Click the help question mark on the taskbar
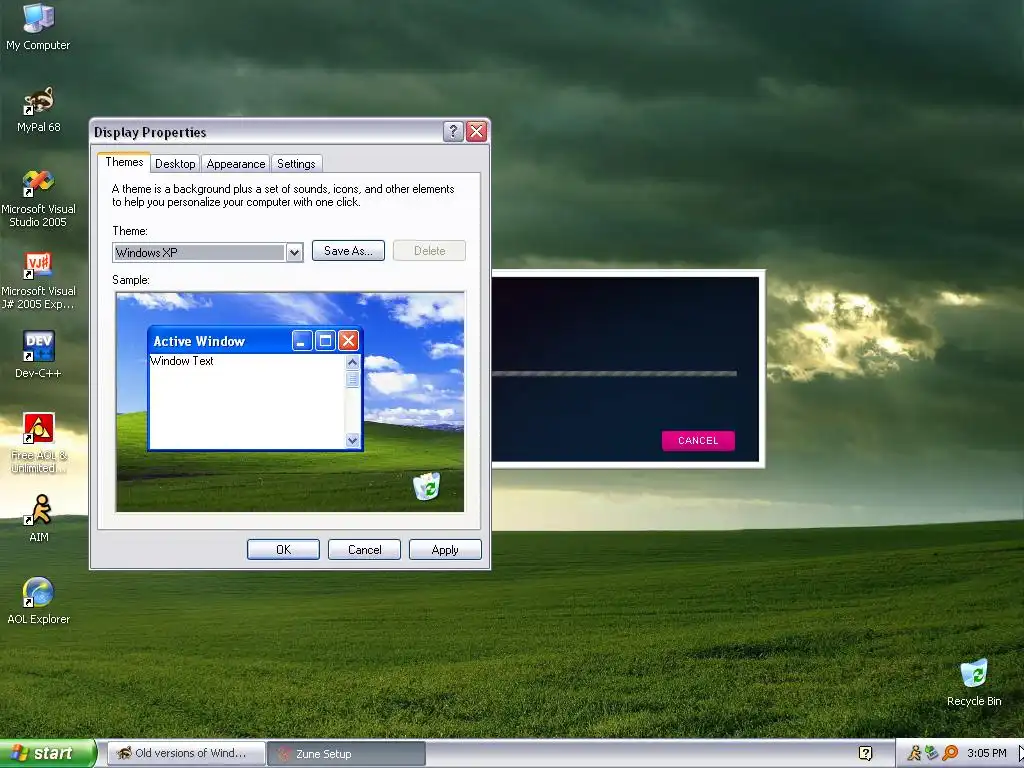Image resolution: width=1024 pixels, height=768 pixels. tap(865, 753)
